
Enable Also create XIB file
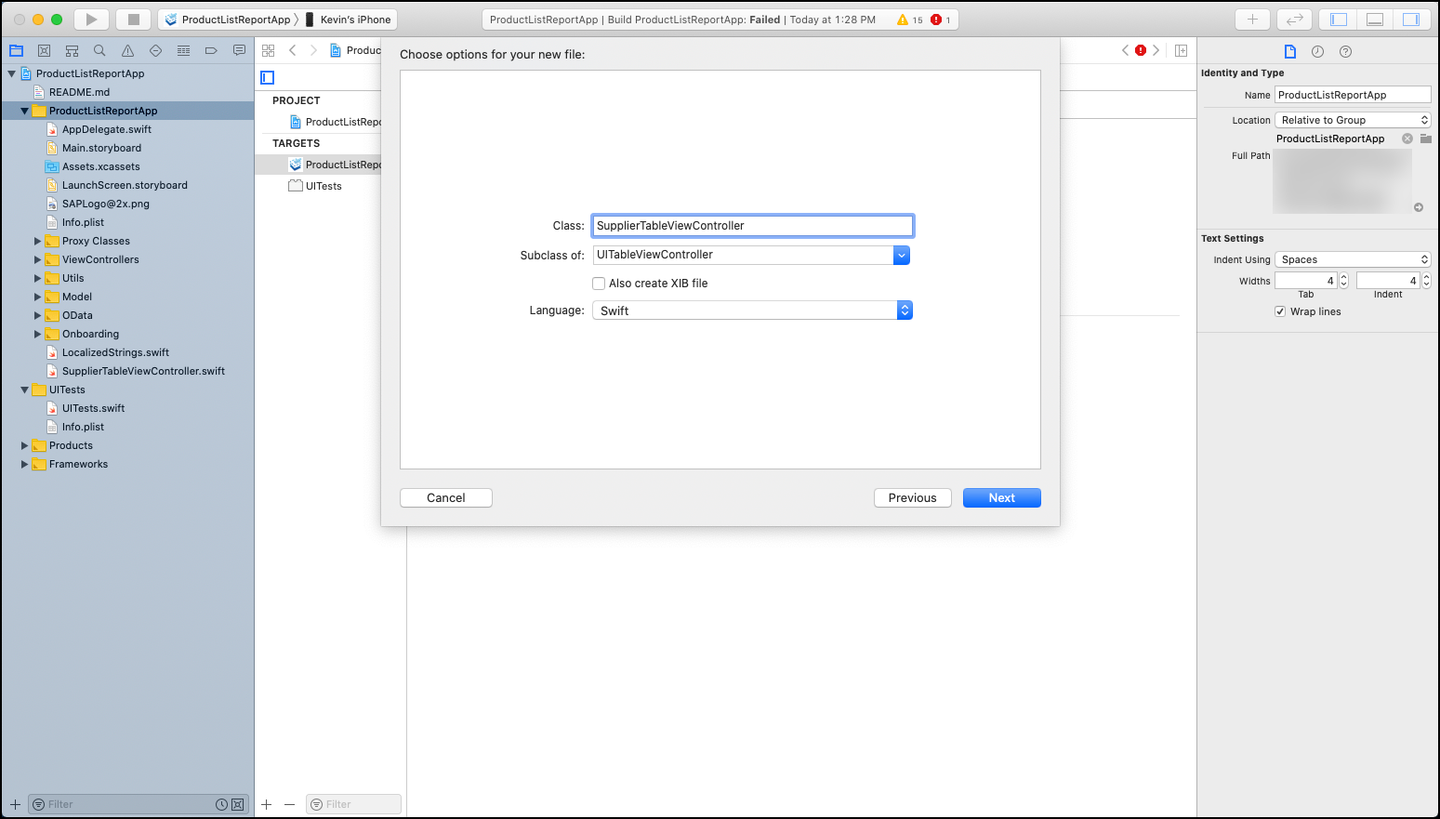(599, 283)
